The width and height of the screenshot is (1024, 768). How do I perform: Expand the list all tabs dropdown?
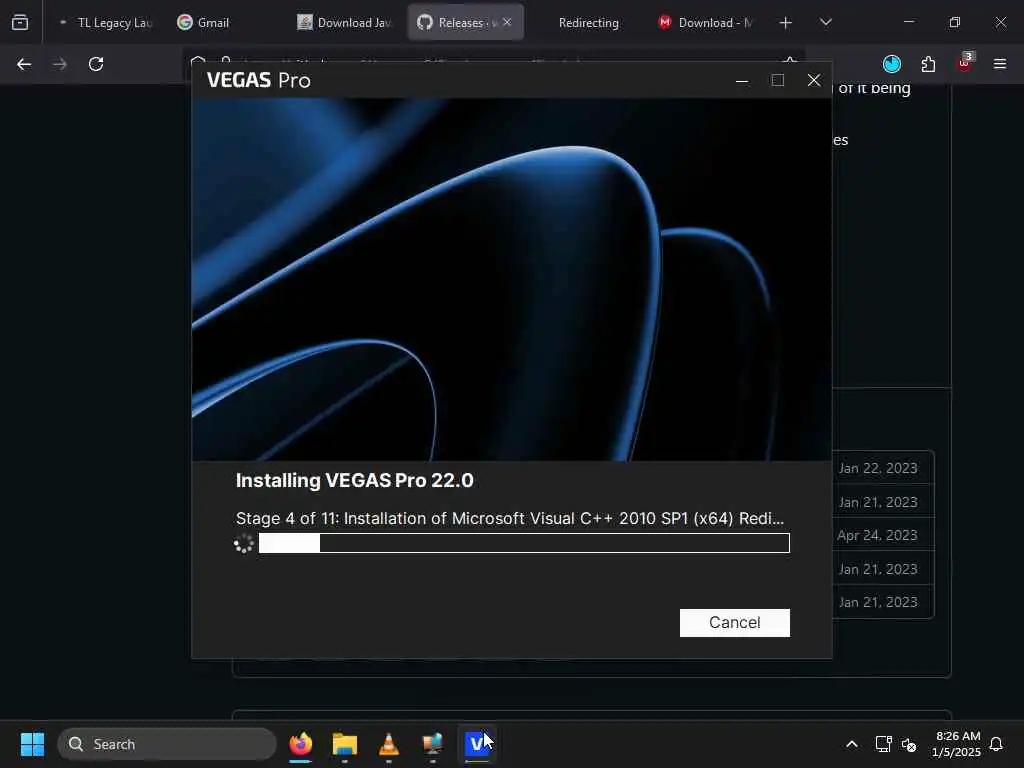[x=825, y=23]
